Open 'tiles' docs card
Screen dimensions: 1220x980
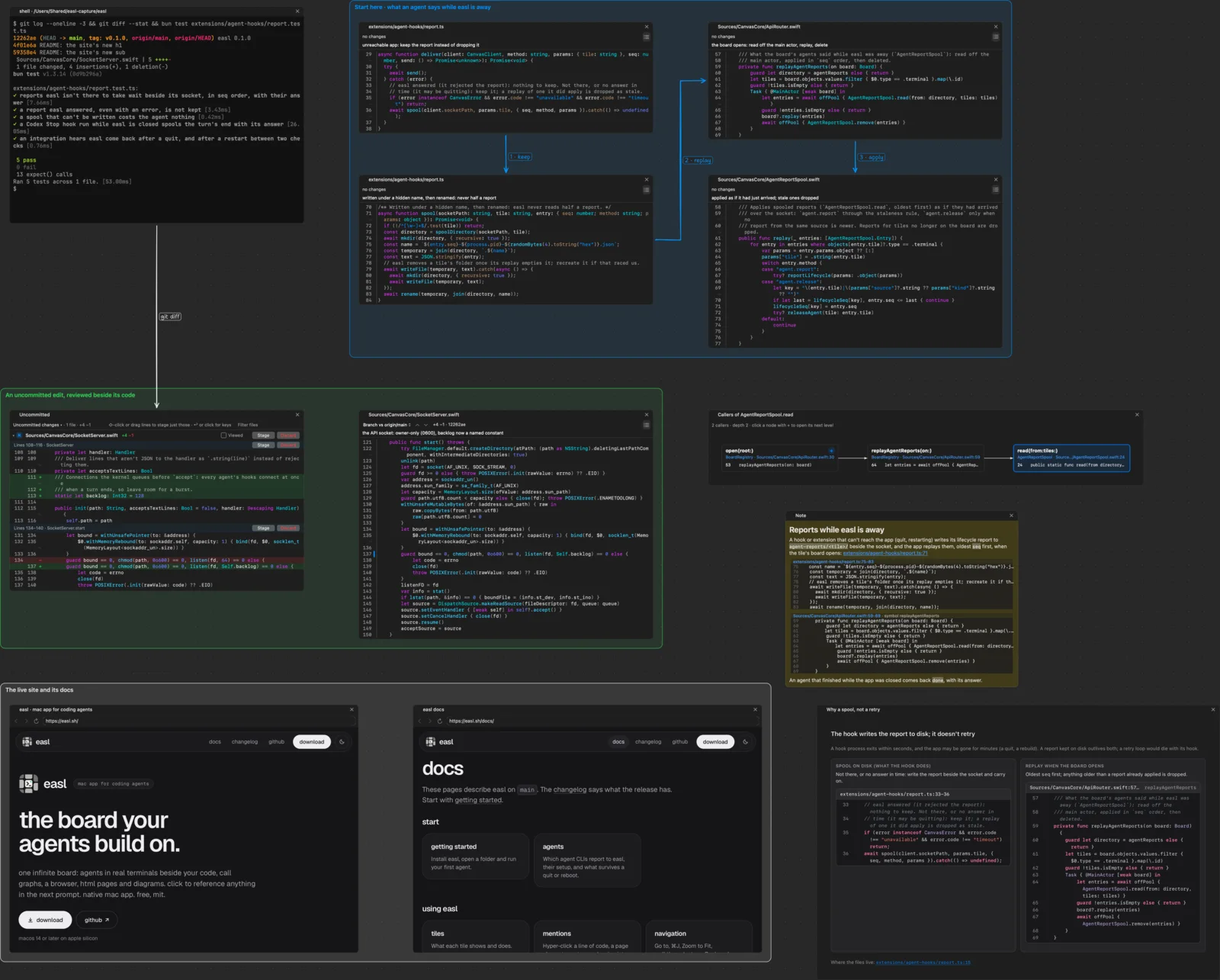click(x=475, y=937)
